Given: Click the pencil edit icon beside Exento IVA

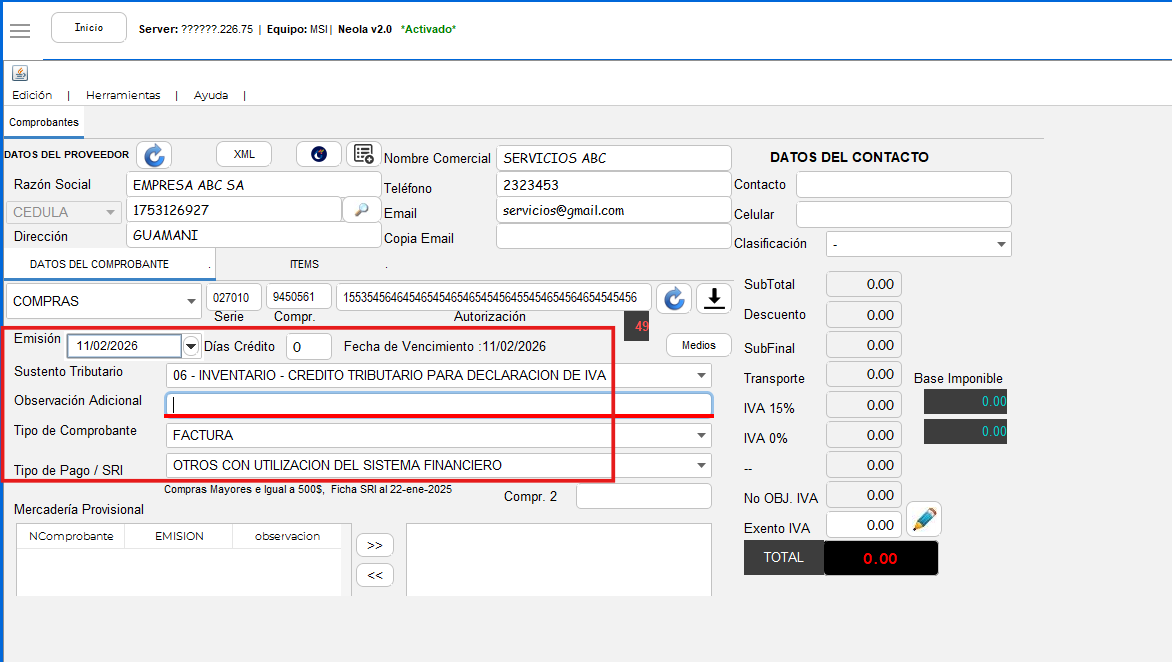Looking at the screenshot, I should point(924,520).
